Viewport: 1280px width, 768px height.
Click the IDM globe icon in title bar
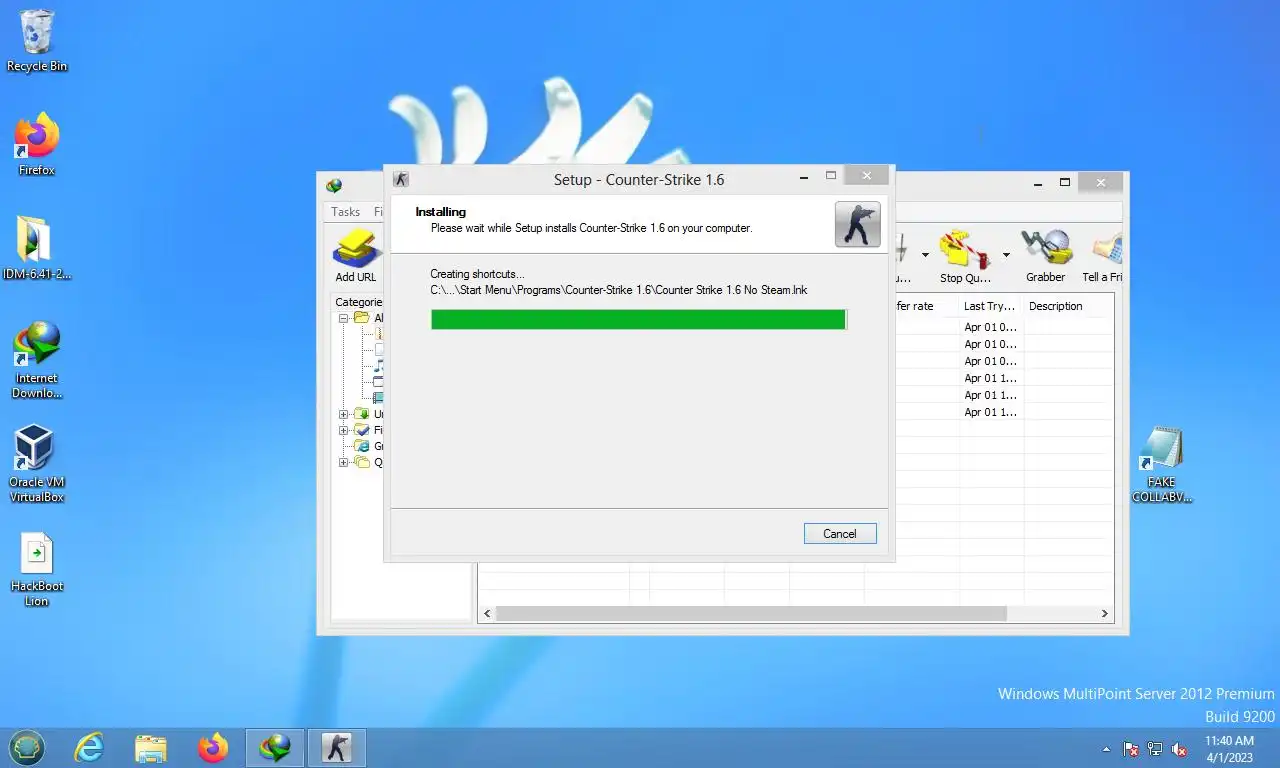click(x=334, y=185)
